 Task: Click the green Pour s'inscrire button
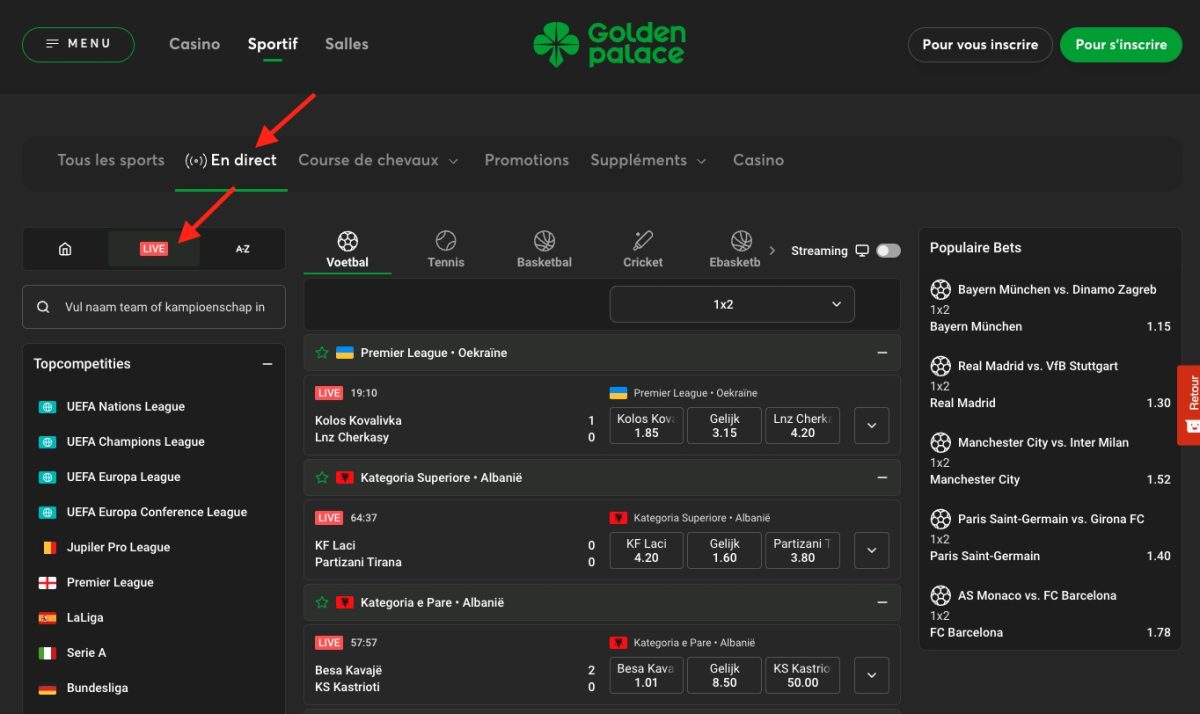click(x=1121, y=45)
